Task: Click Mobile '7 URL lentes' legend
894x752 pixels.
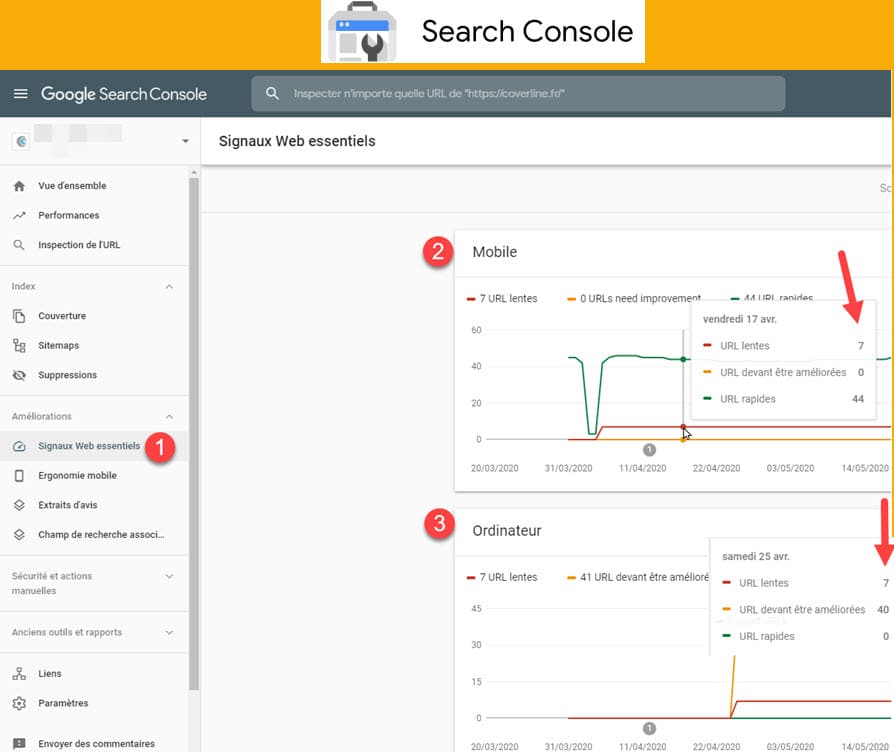Action: 502,298
